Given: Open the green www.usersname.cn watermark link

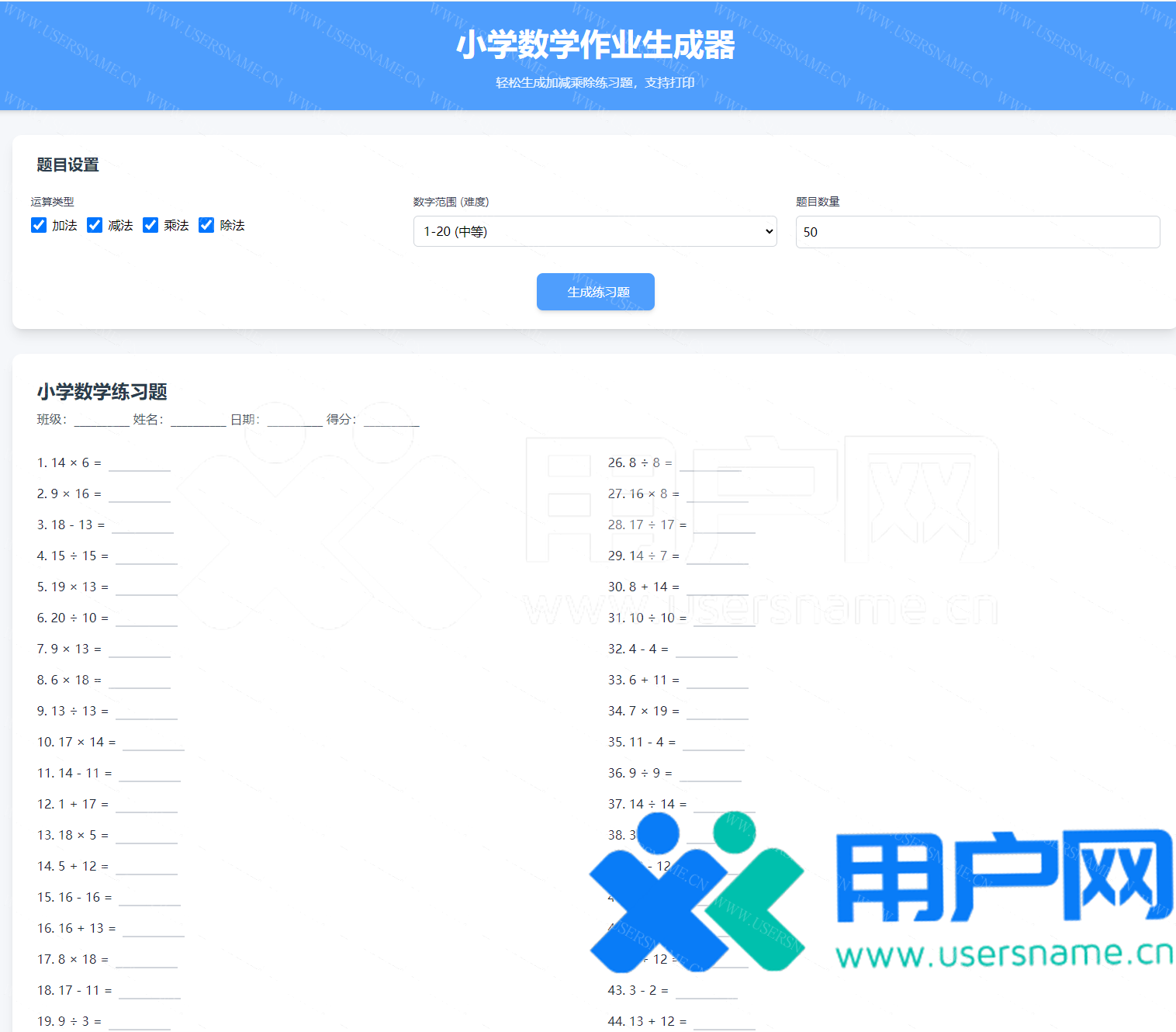Looking at the screenshot, I should (1005, 954).
